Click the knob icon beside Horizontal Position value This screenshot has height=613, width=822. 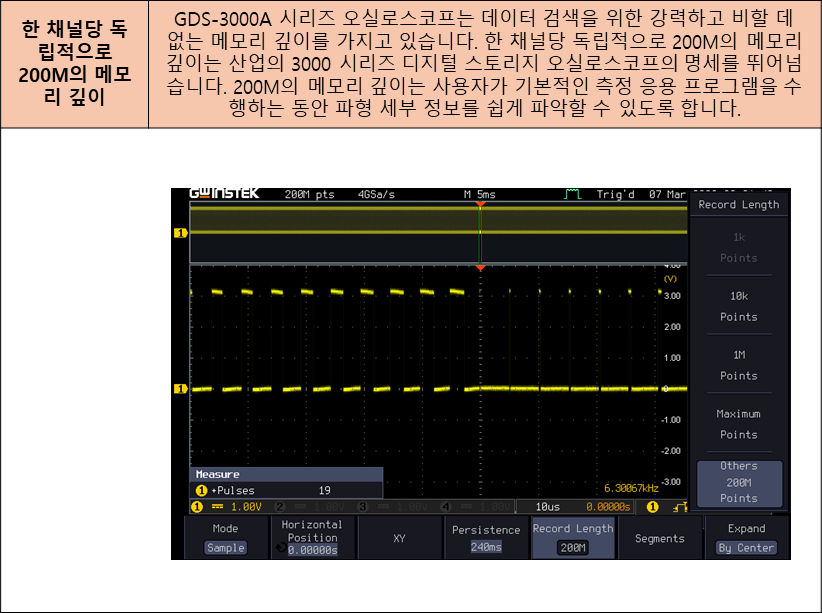[281, 548]
